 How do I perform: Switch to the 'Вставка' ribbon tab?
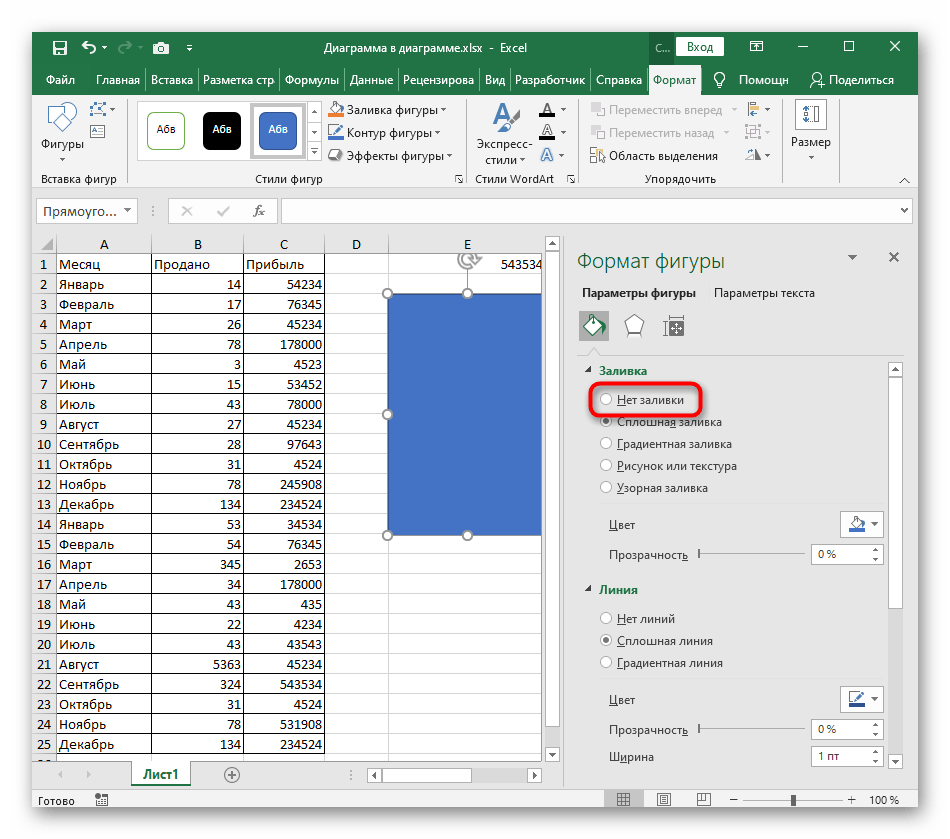171,80
